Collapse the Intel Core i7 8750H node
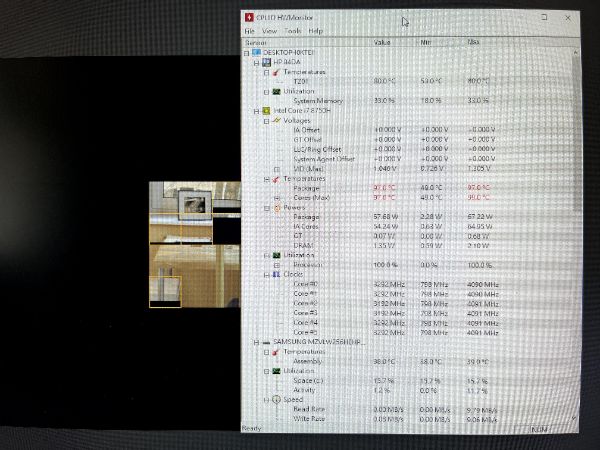The image size is (600, 450). 256,111
